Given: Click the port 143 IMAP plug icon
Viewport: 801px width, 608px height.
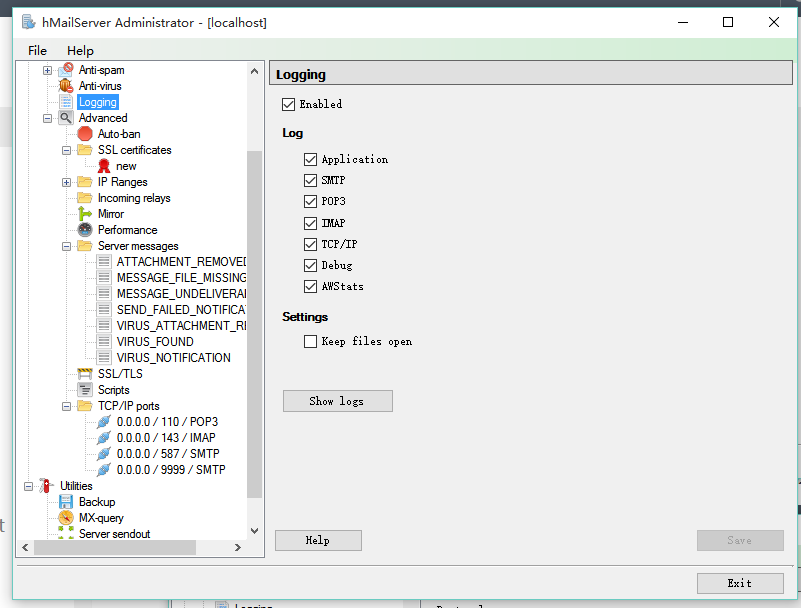Looking at the screenshot, I should tap(104, 437).
